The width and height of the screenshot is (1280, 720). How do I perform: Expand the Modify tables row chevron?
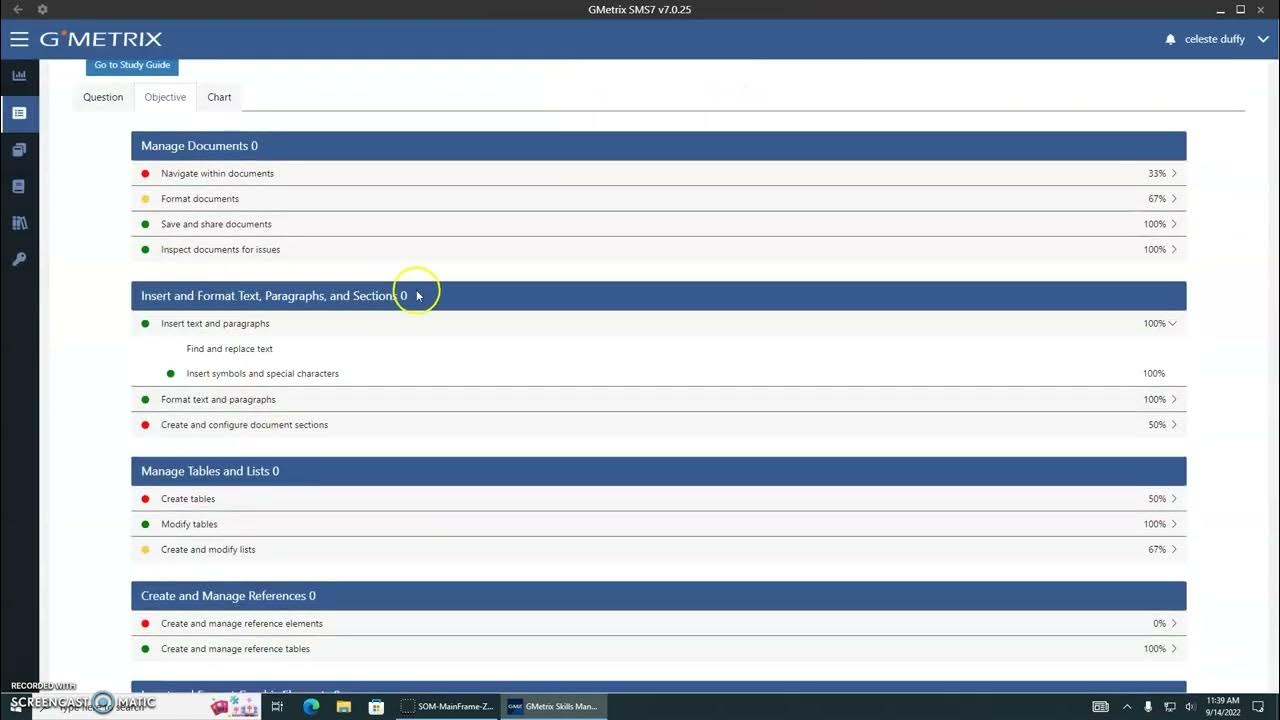(1174, 524)
